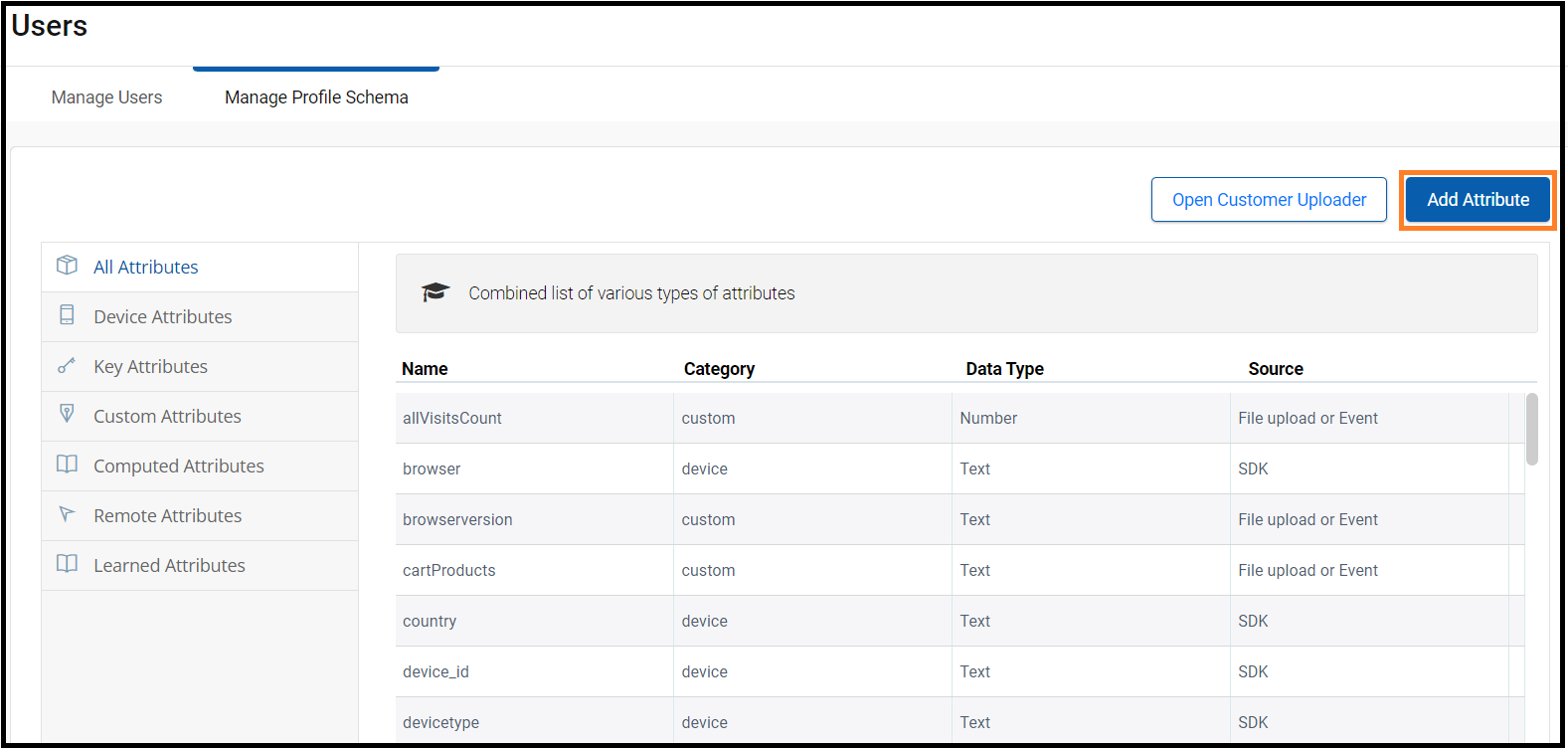Show Computed Attributes category
The height and width of the screenshot is (748, 1568).
pos(200,466)
